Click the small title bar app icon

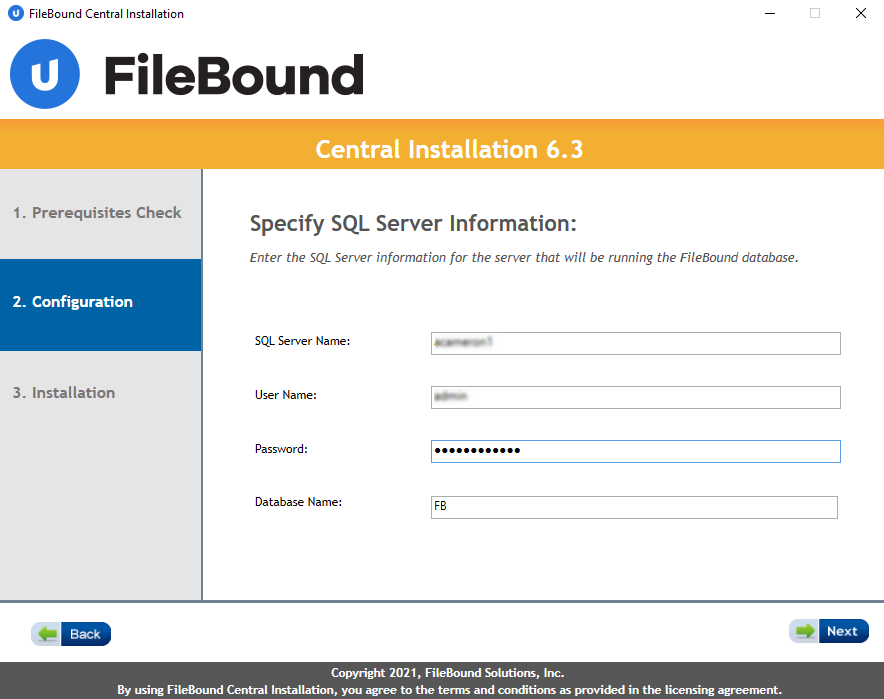click(15, 14)
